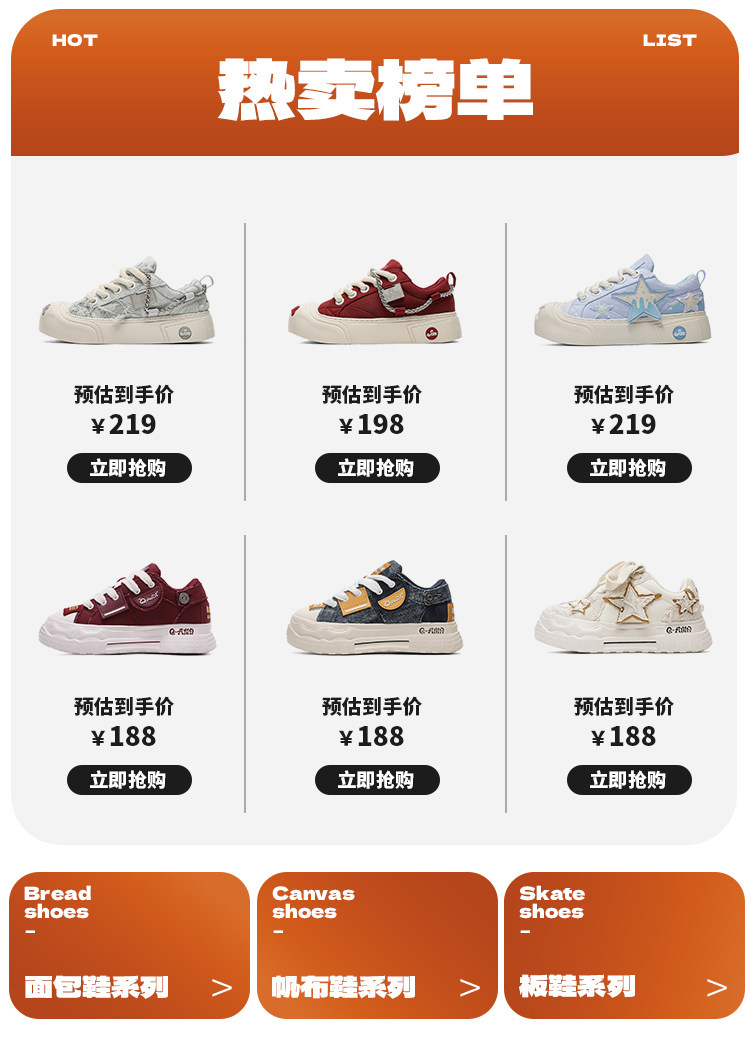Click the arrow on Canvas shoes banner
Screen dimensions: 750x1051
[x=470, y=987]
